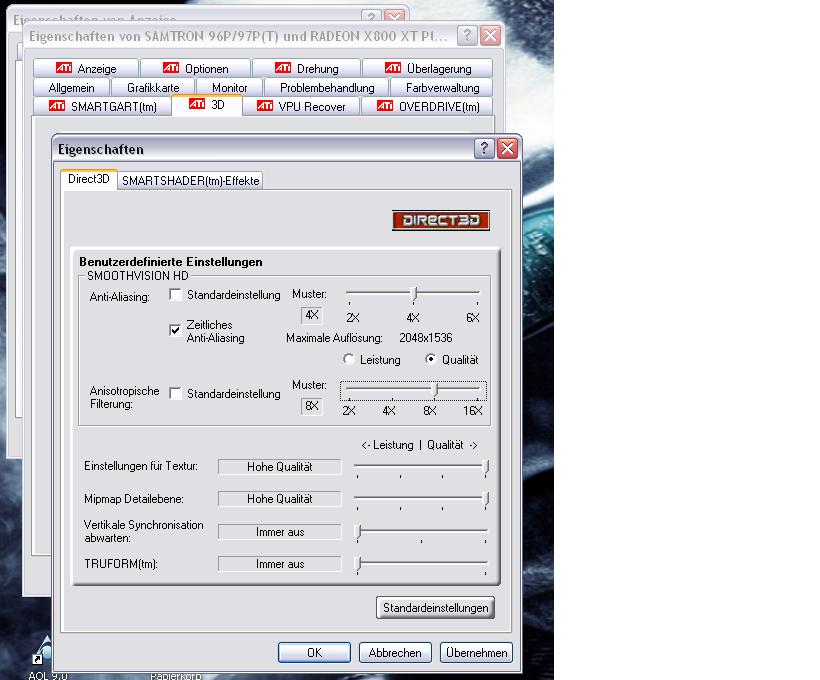Select the Qualität radio button
This screenshot has width=820, height=680.
[x=430, y=359]
